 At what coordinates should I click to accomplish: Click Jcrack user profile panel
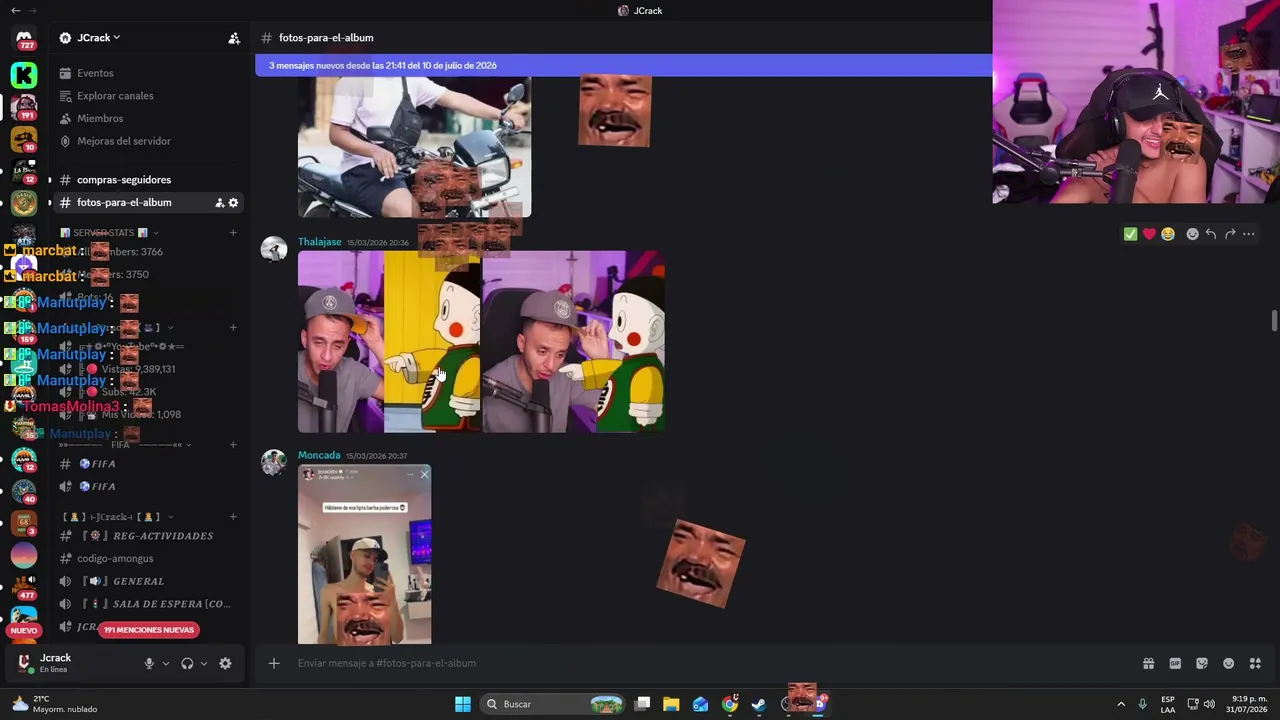75,663
